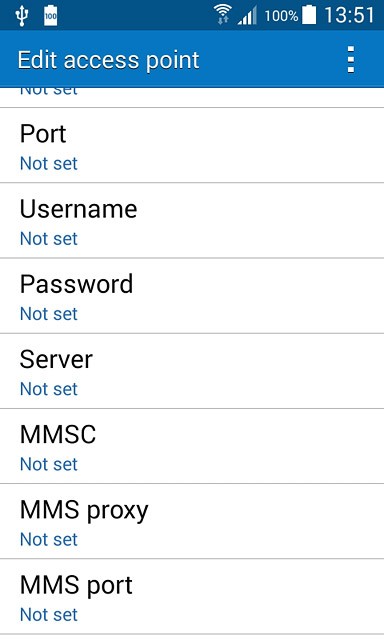The height and width of the screenshot is (640, 384).
Task: Edit the Password entry
Action: click(192, 296)
